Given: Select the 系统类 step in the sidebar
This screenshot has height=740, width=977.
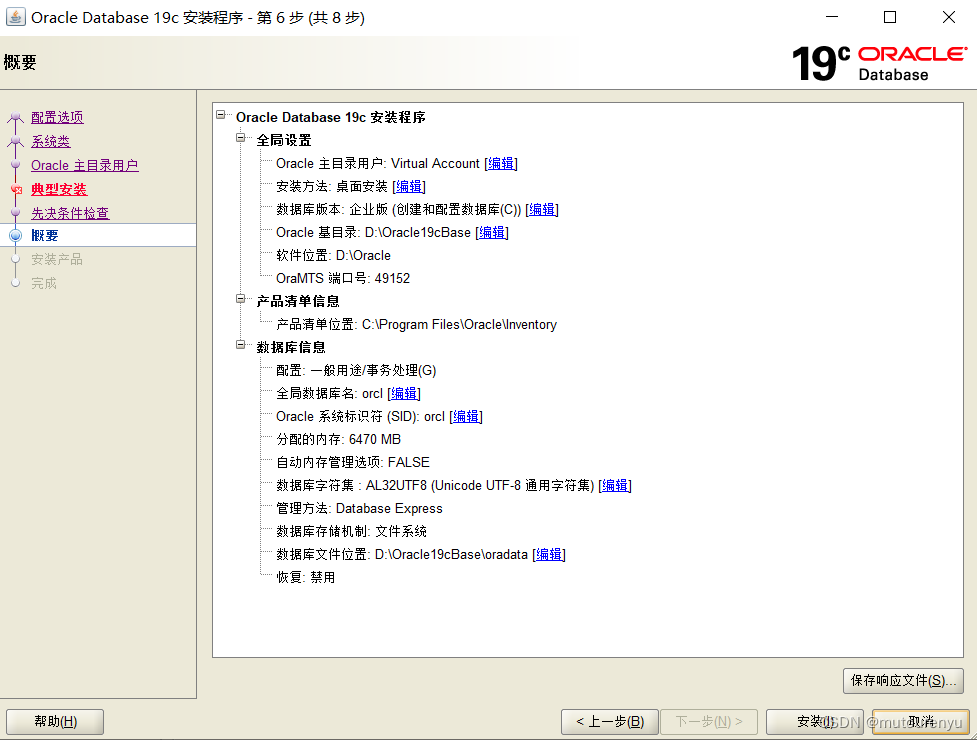Looking at the screenshot, I should (x=49, y=141).
